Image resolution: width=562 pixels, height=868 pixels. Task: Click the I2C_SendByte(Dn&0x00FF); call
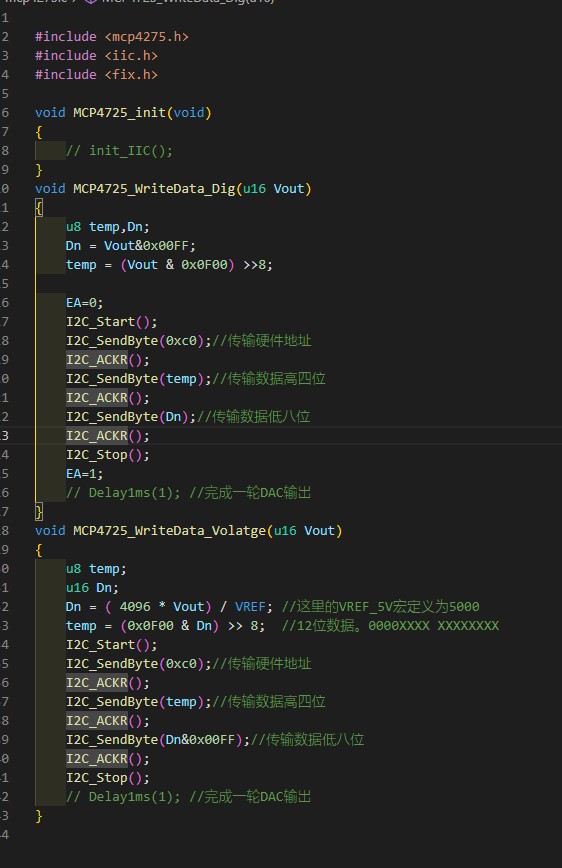[x=158, y=740]
